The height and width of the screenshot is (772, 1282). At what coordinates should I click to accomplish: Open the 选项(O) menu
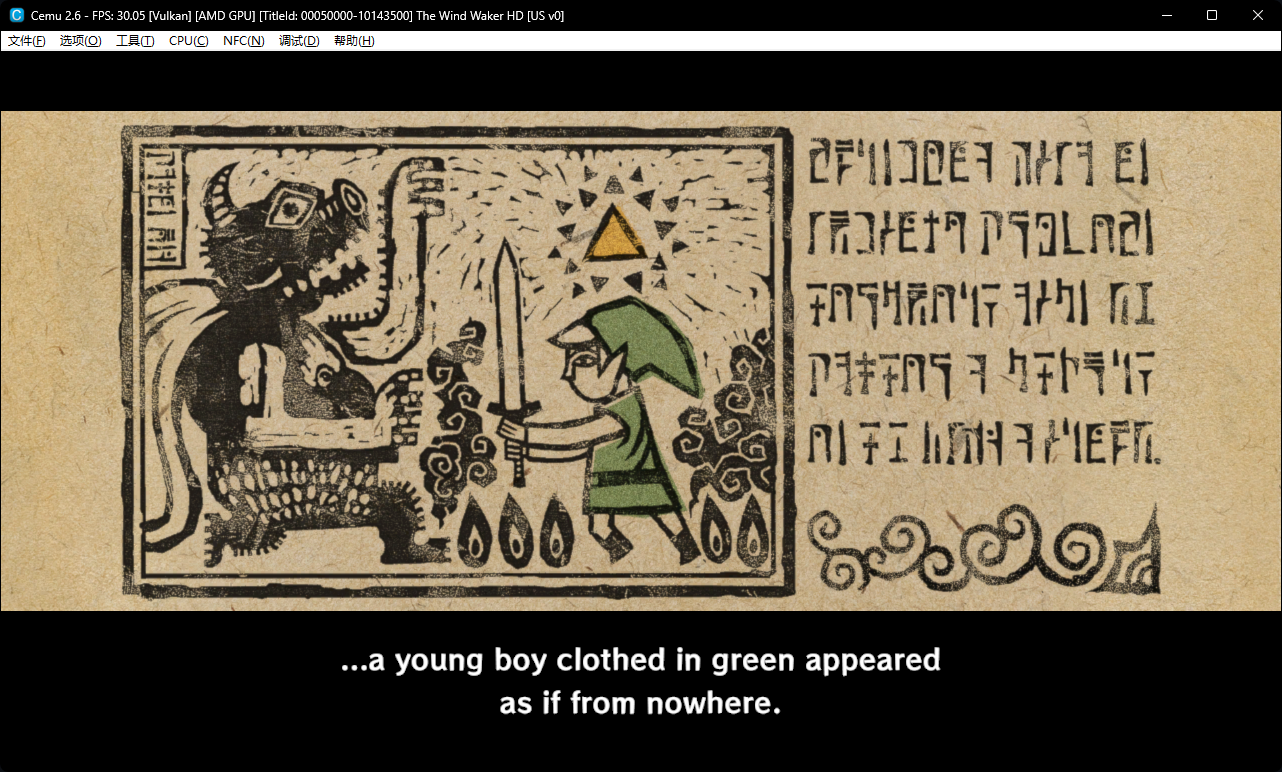81,41
